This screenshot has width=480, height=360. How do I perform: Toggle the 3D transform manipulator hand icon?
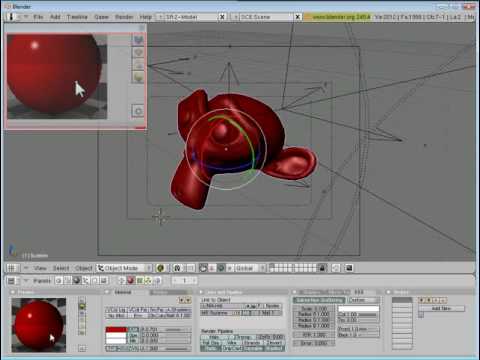tap(203, 268)
